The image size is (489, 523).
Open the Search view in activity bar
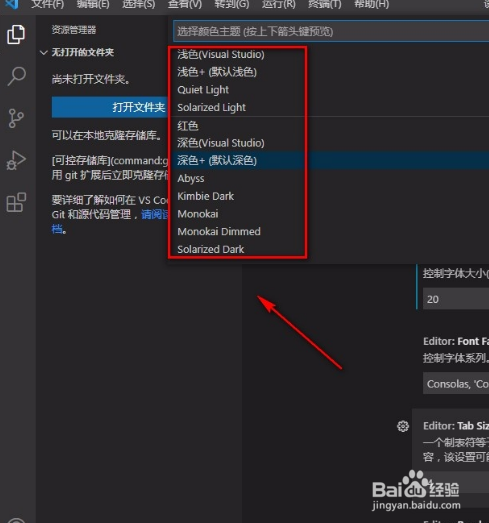click(x=16, y=76)
